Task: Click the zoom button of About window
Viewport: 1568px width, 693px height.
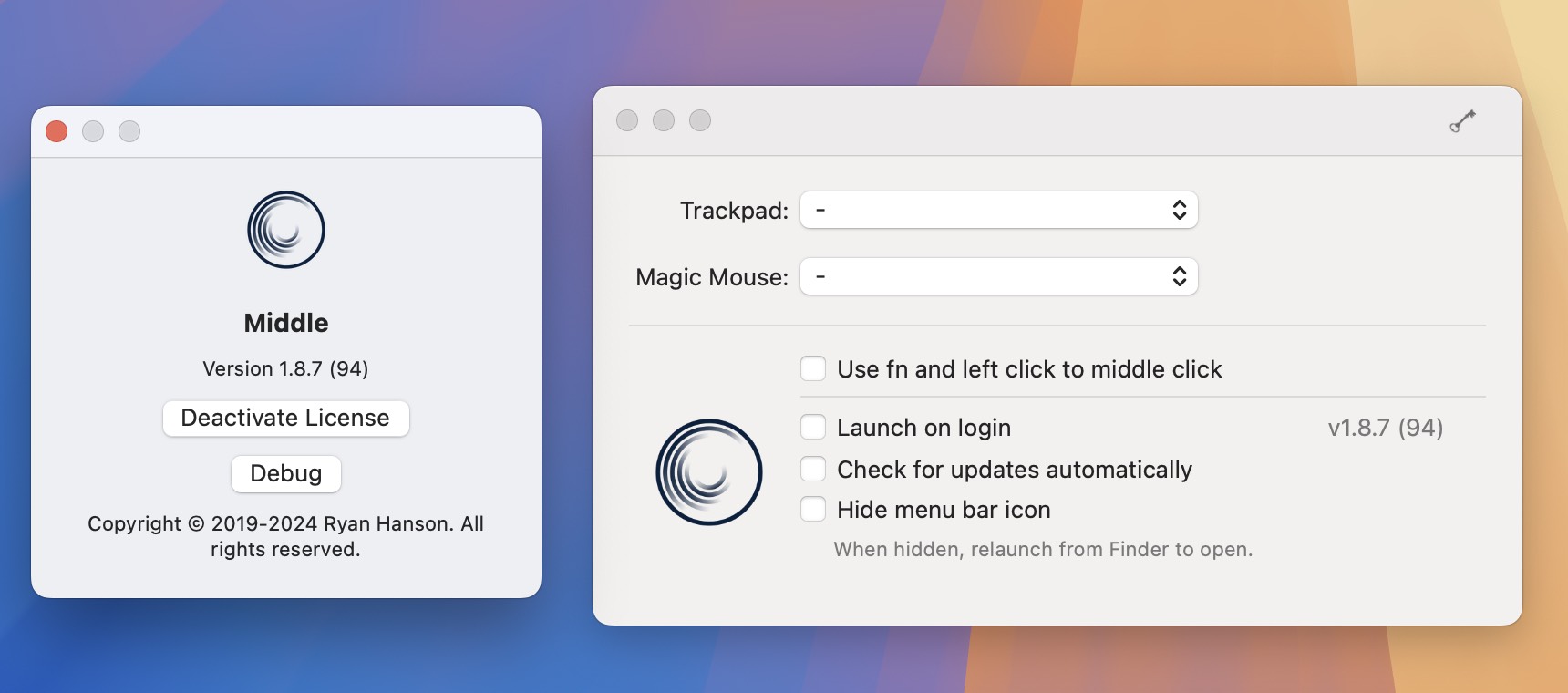Action: [x=129, y=131]
